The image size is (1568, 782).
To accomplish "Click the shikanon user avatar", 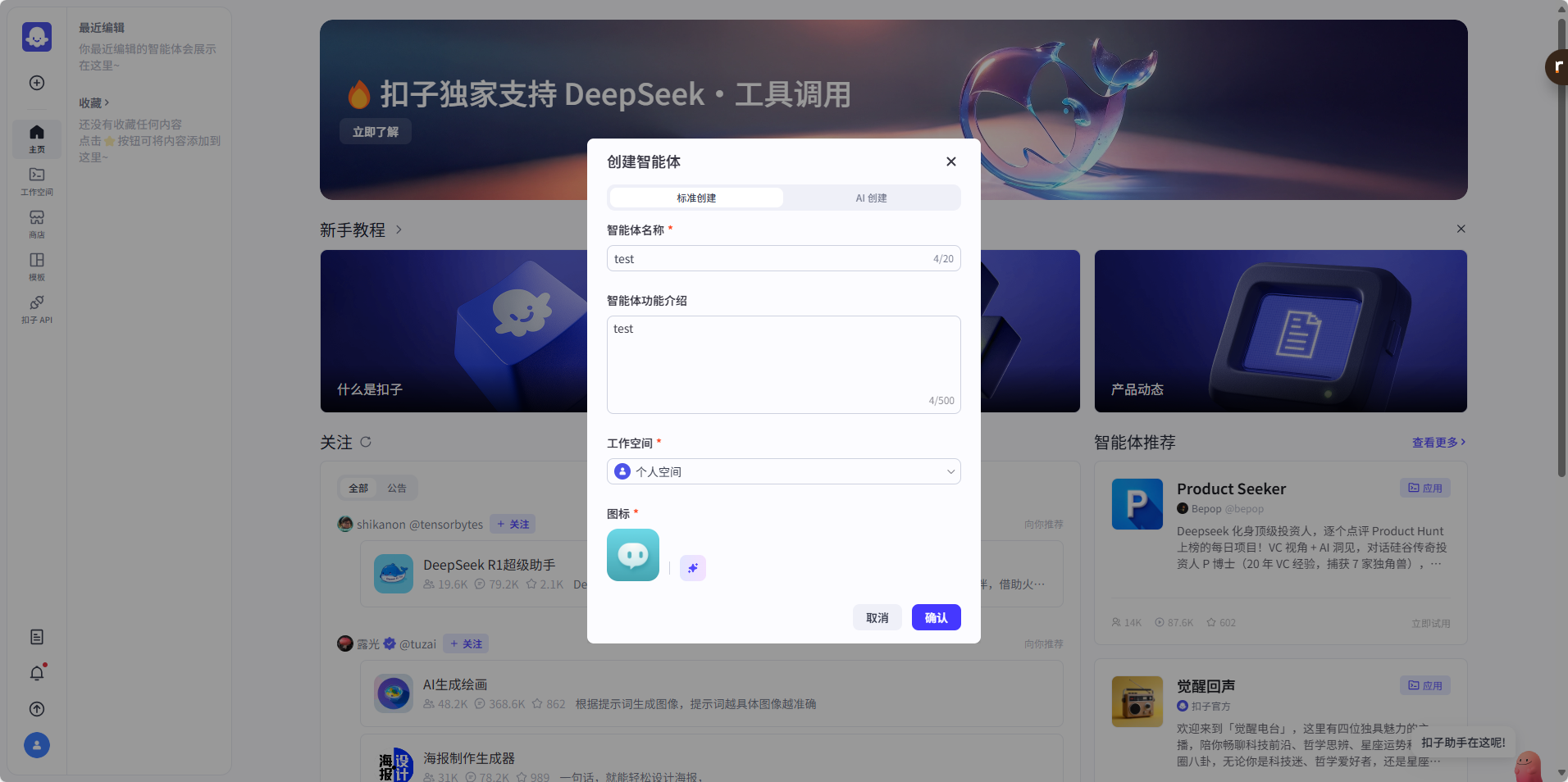I will click(x=345, y=524).
